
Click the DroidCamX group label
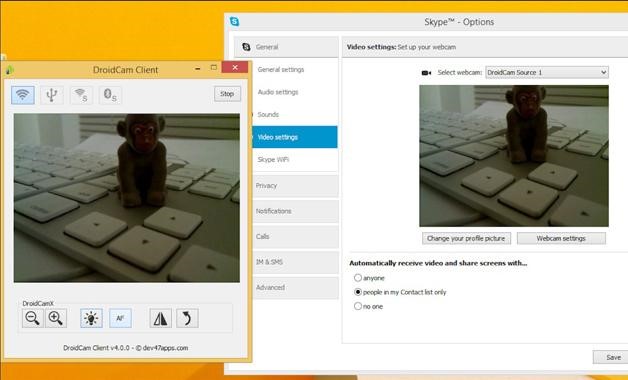pyautogui.click(x=38, y=304)
